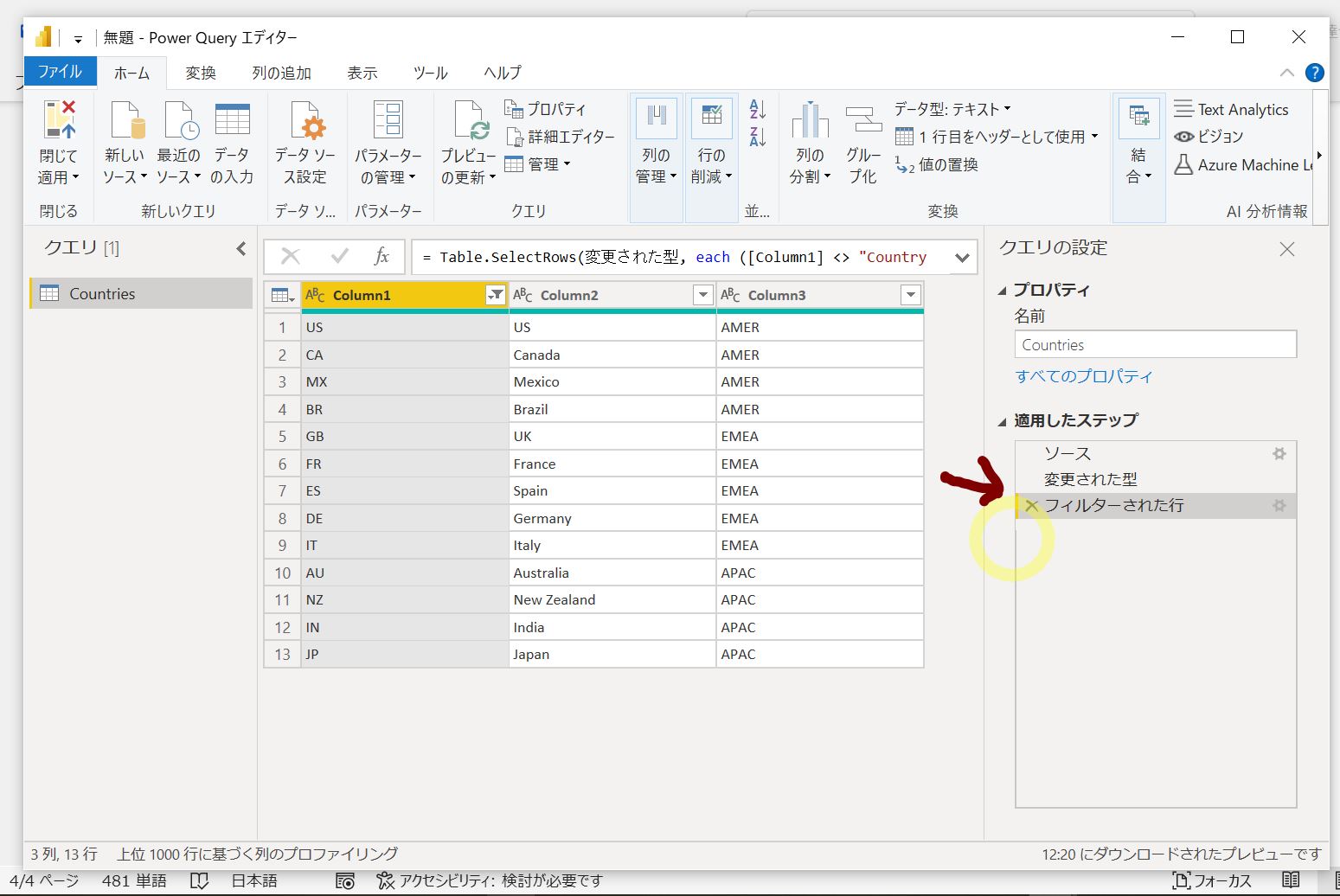Delete the フィルターされた行 step with the X

pyautogui.click(x=1031, y=506)
